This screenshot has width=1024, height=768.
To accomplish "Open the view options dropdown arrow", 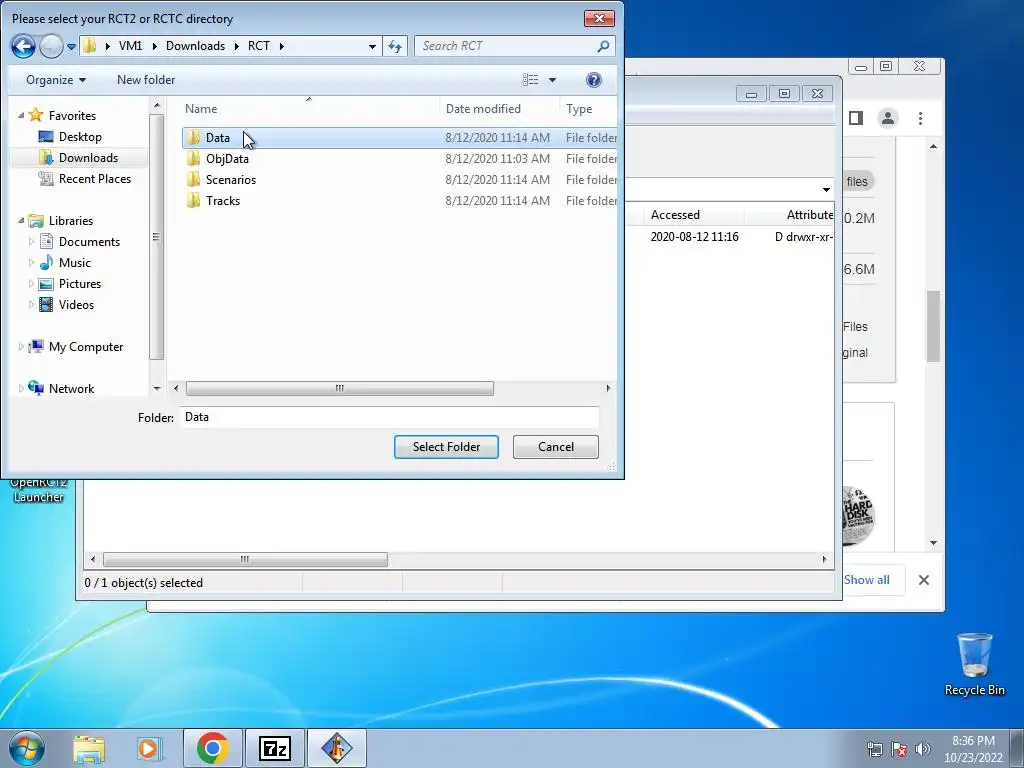I will point(552,80).
